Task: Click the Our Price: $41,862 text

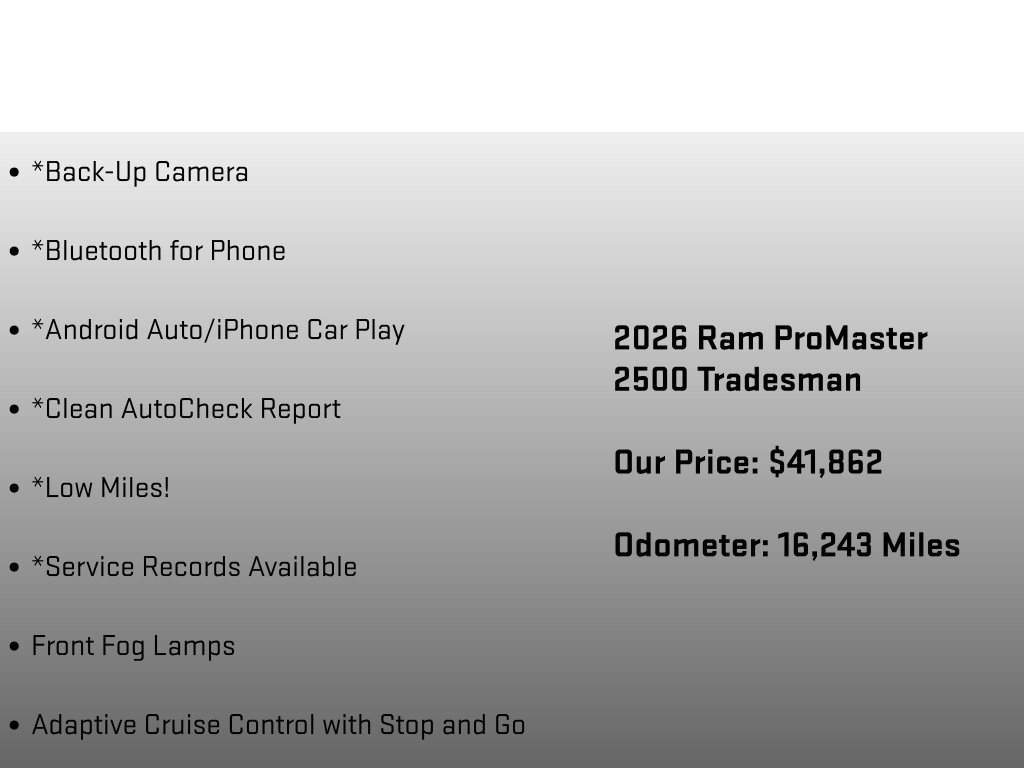Action: tap(748, 462)
